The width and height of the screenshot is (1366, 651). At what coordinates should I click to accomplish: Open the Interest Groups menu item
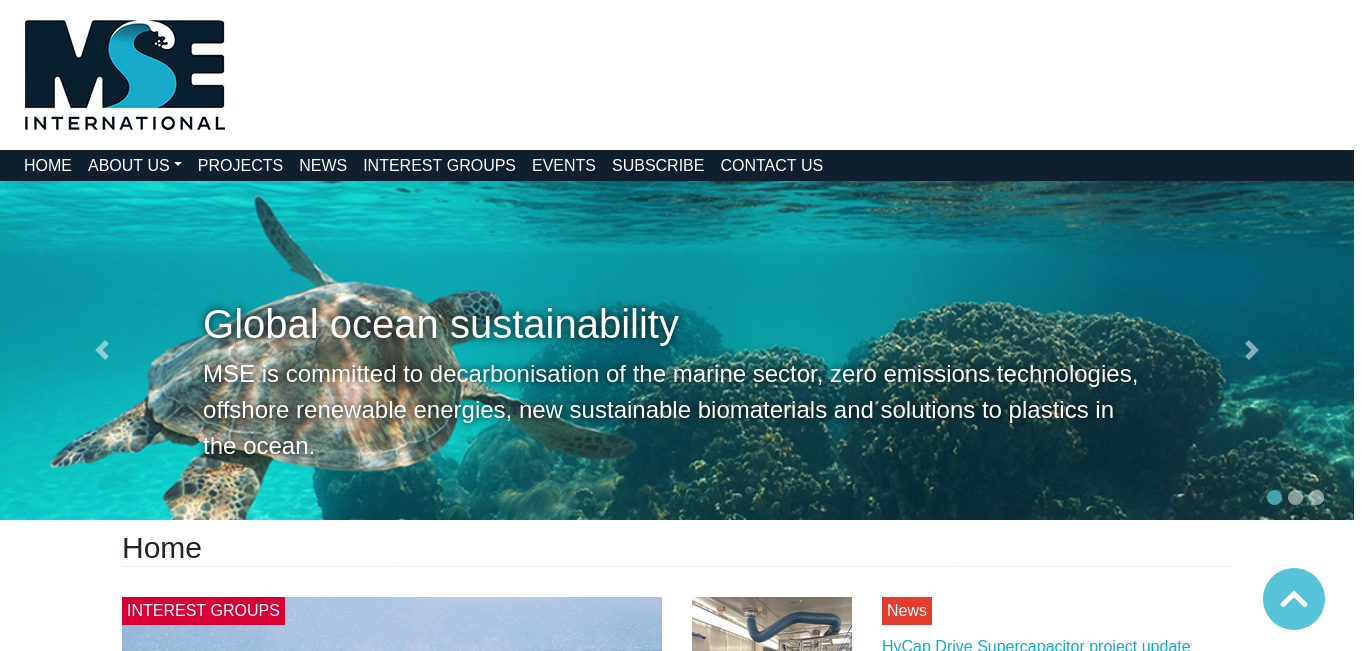tap(439, 166)
